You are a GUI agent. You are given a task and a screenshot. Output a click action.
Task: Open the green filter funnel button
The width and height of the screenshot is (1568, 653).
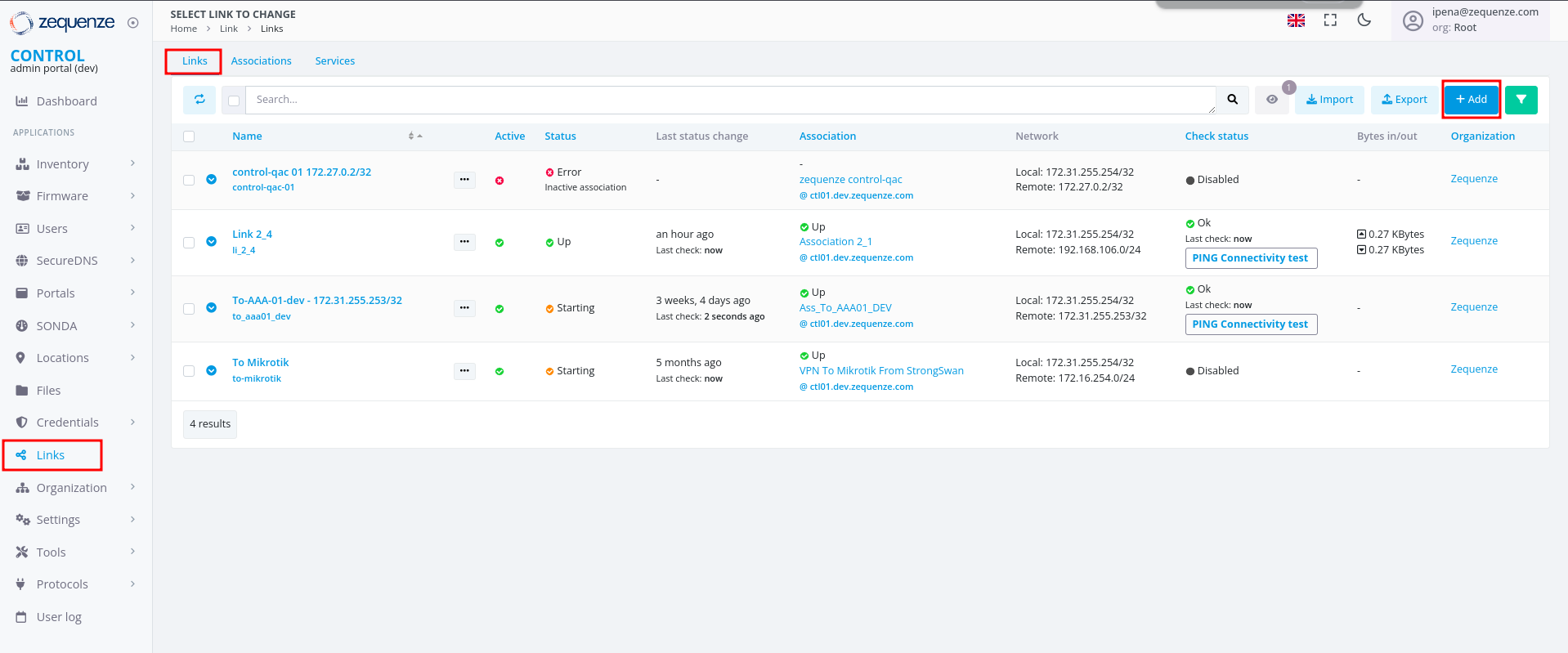pos(1521,100)
